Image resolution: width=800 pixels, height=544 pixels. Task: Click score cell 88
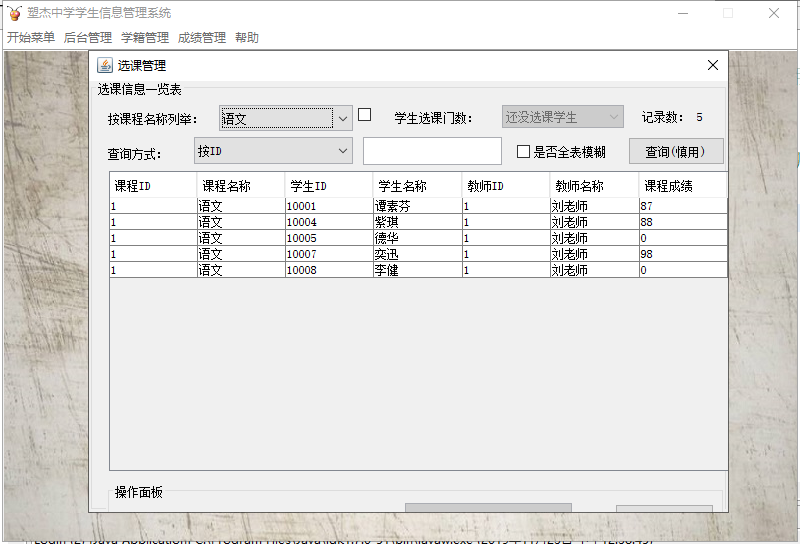coord(683,222)
